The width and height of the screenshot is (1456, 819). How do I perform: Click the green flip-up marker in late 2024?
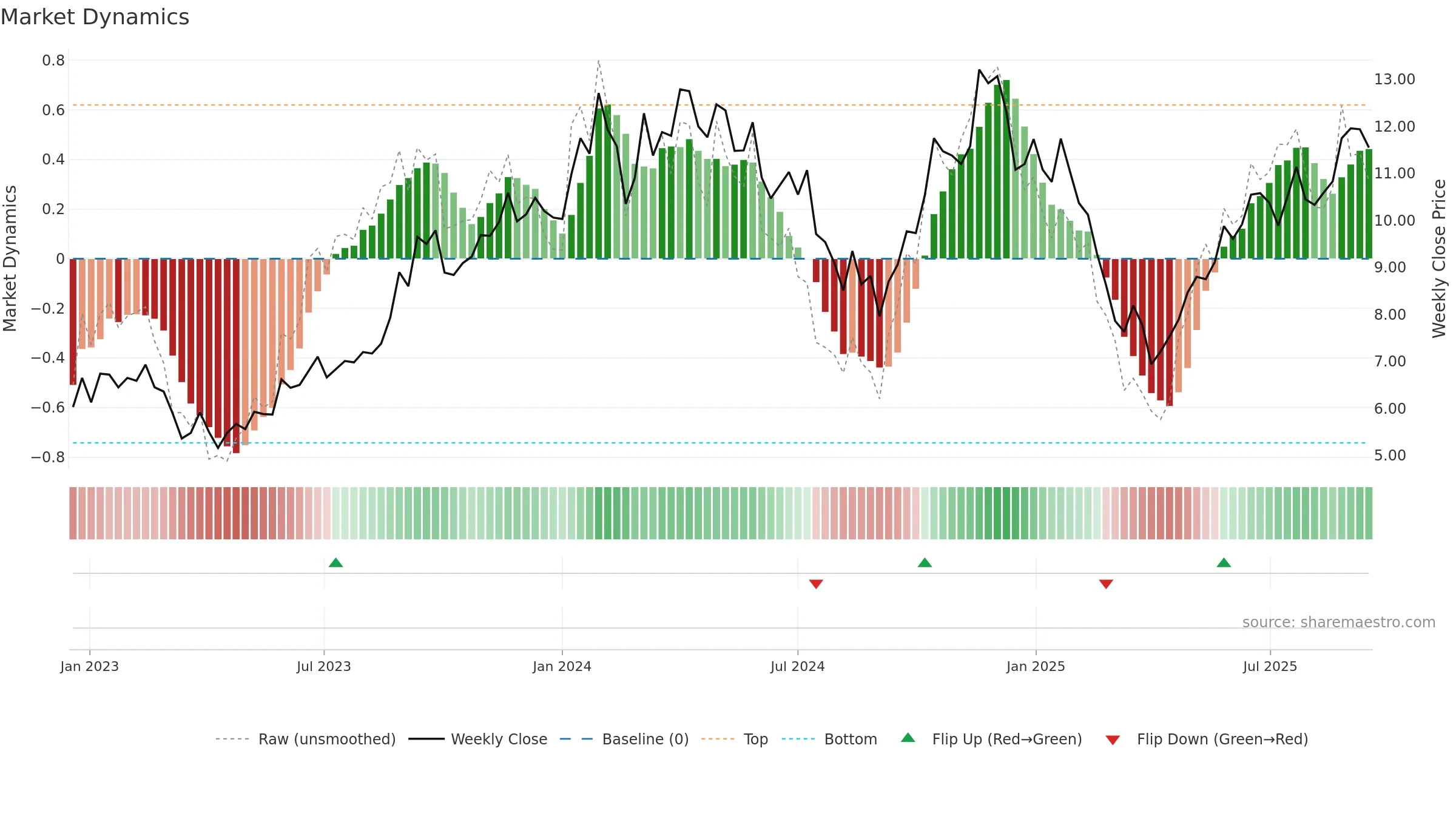(925, 562)
